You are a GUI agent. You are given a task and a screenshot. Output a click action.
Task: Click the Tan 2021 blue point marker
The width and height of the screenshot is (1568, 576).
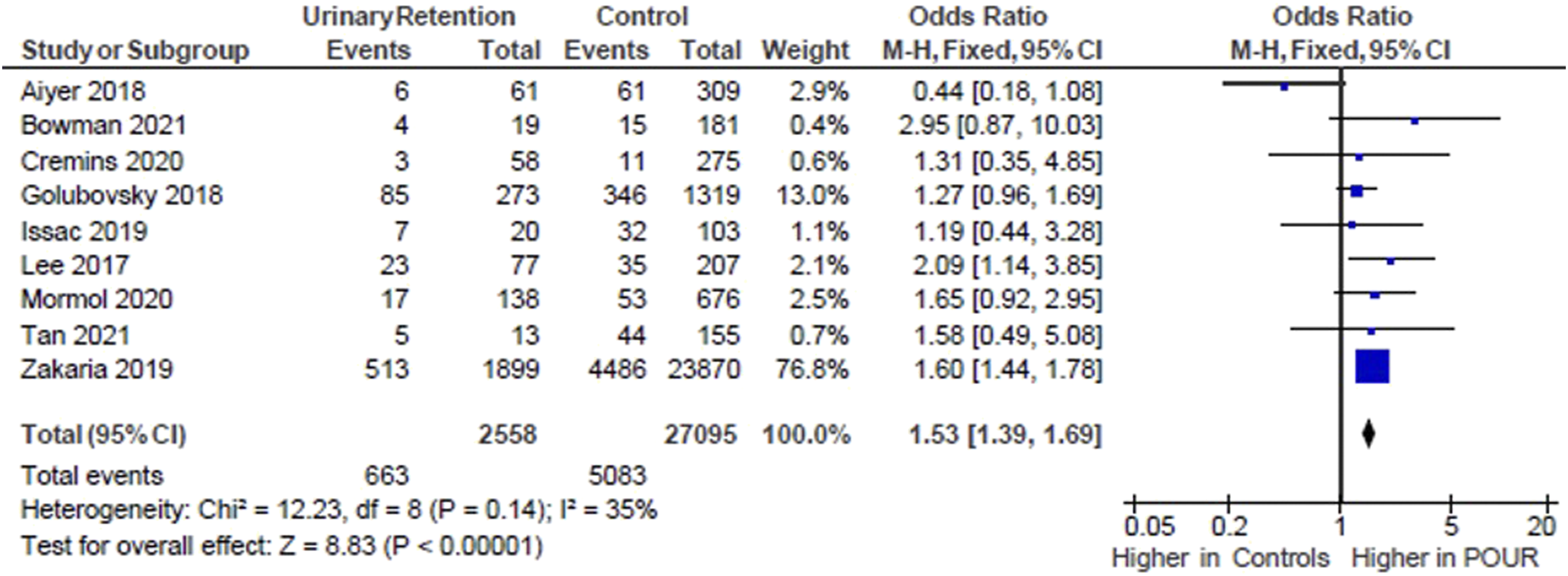(1371, 331)
